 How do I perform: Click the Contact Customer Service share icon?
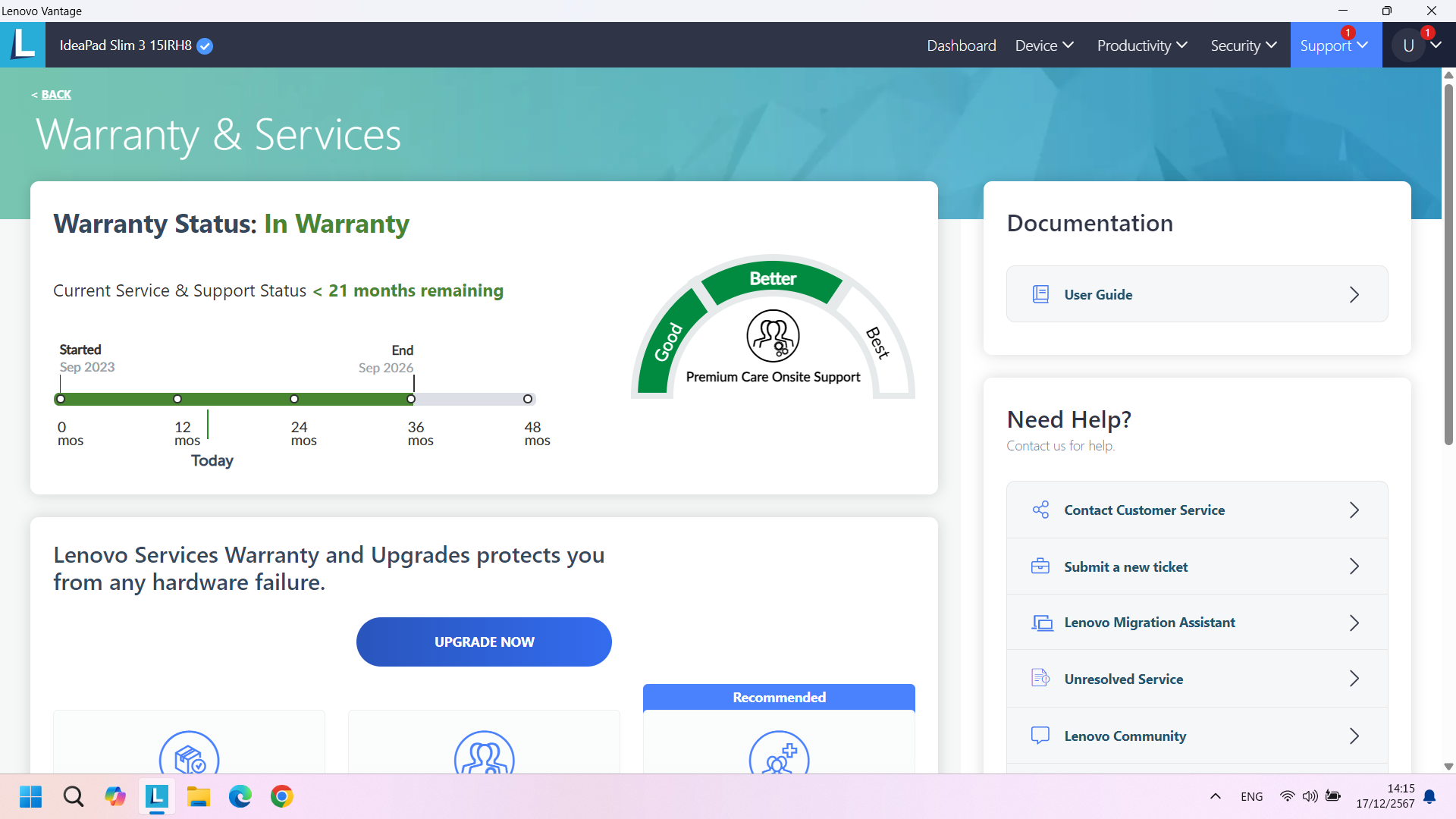pos(1040,510)
